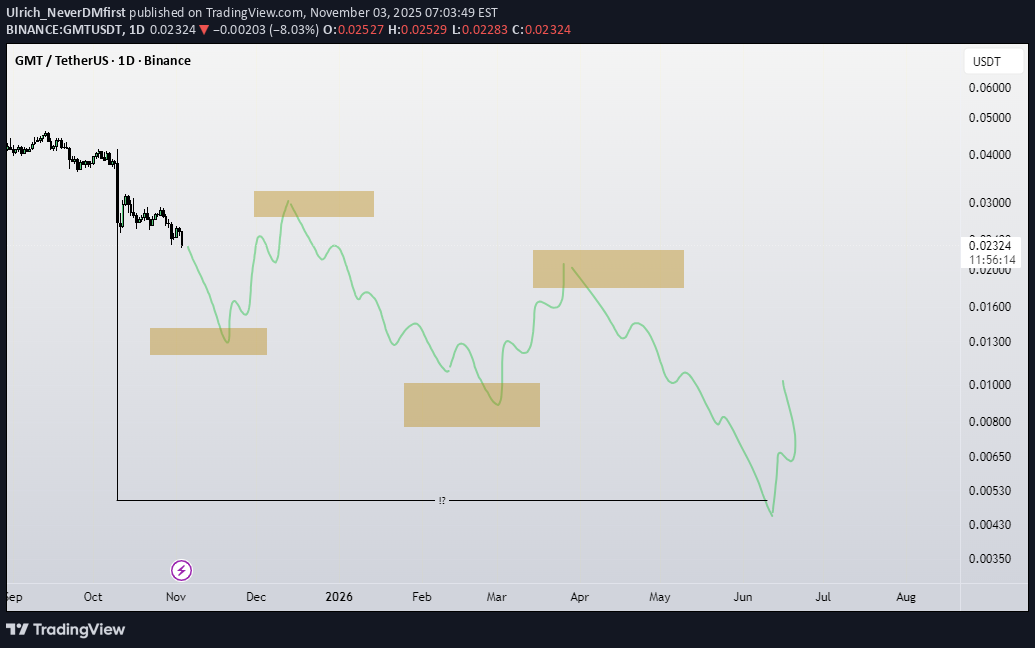Click the 0.00350 label on the price axis
Image resolution: width=1035 pixels, height=648 pixels.
[x=989, y=559]
